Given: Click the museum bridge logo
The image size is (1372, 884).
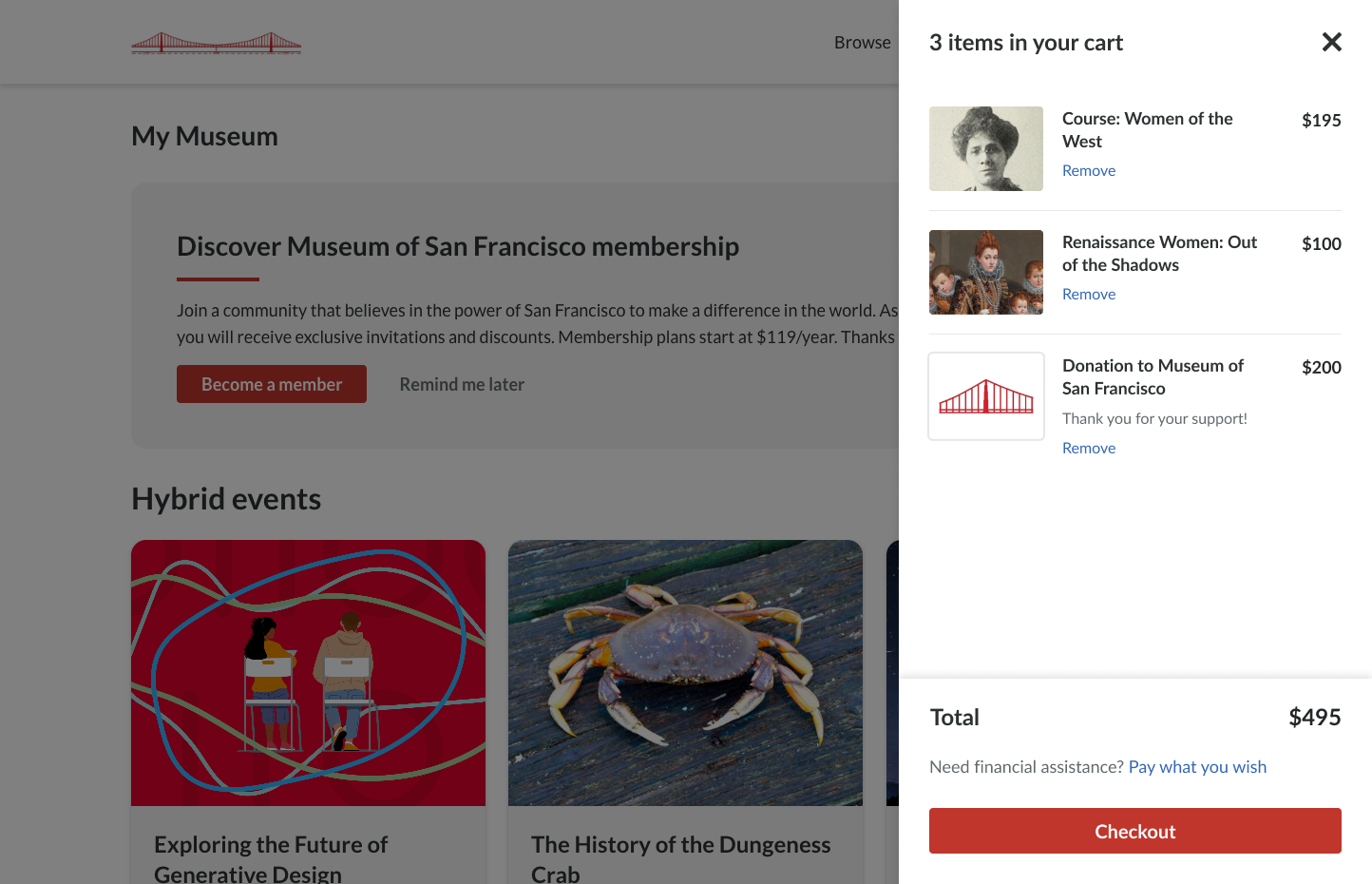Looking at the screenshot, I should point(216,44).
